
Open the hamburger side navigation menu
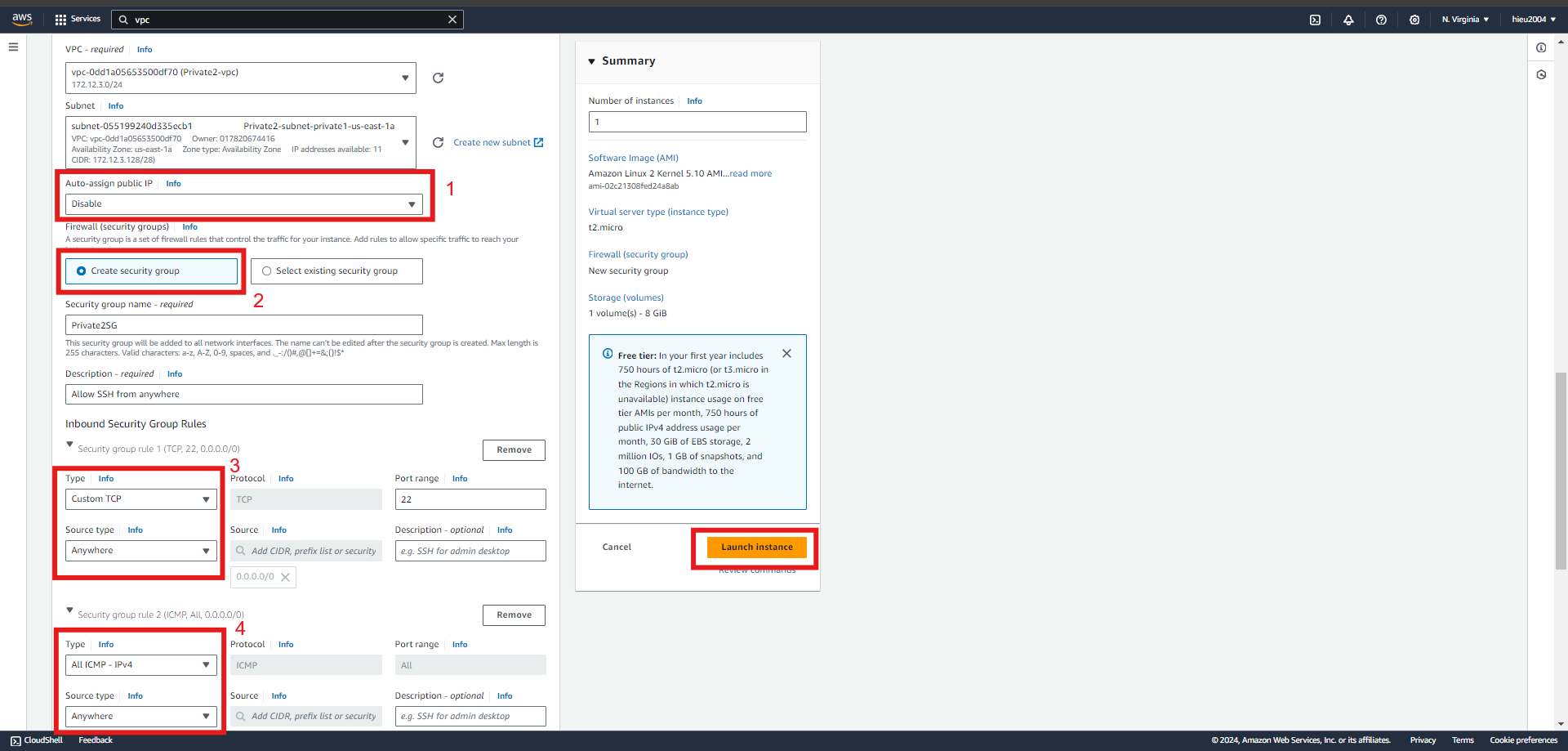pos(13,47)
